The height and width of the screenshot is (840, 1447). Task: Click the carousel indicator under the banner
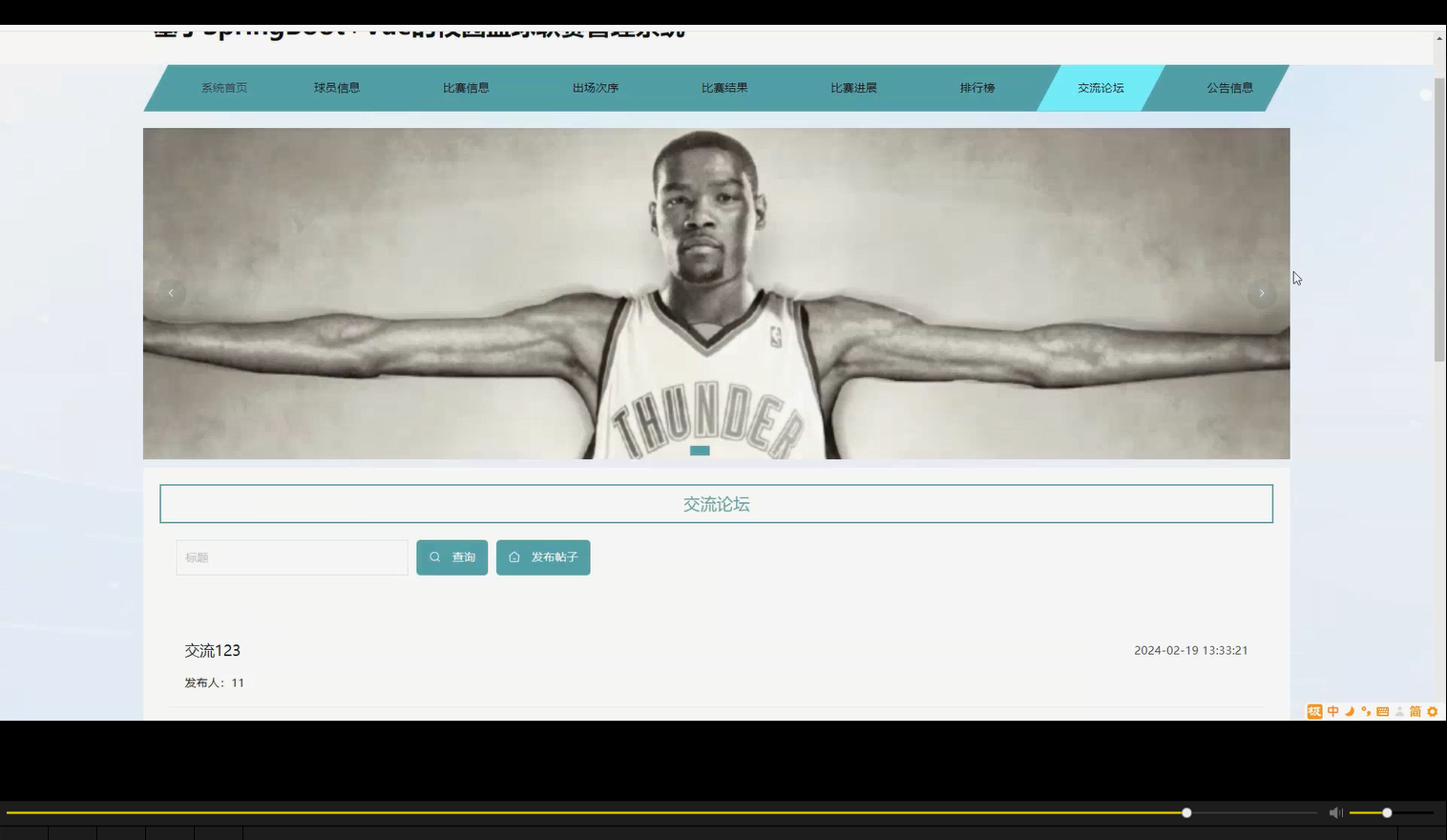click(x=700, y=451)
